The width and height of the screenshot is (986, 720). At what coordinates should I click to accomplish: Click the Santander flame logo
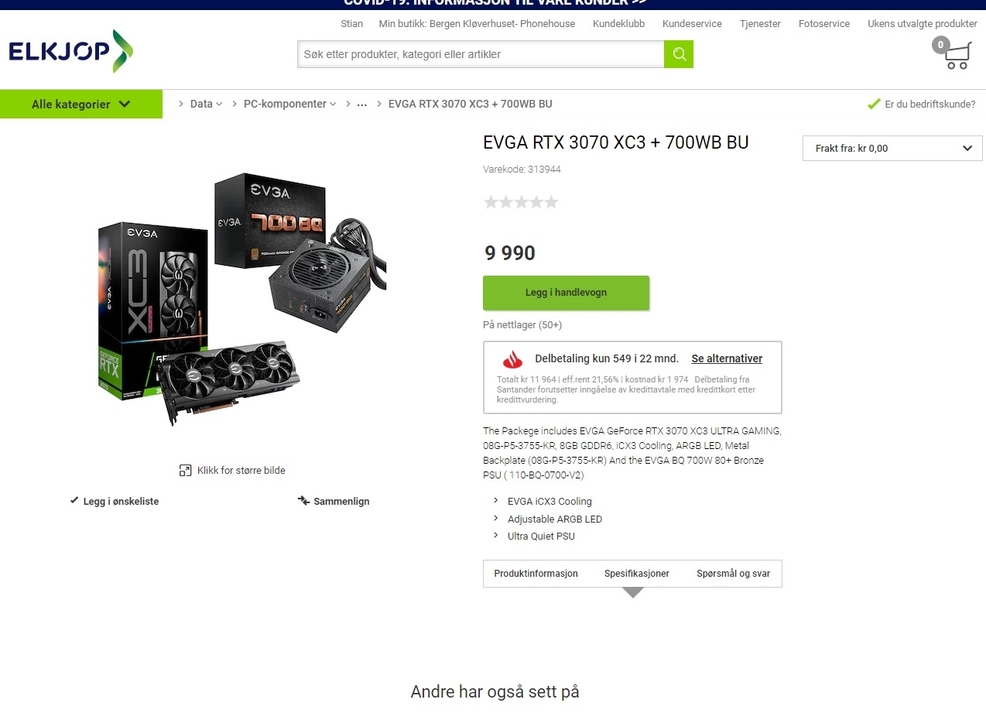(x=512, y=359)
